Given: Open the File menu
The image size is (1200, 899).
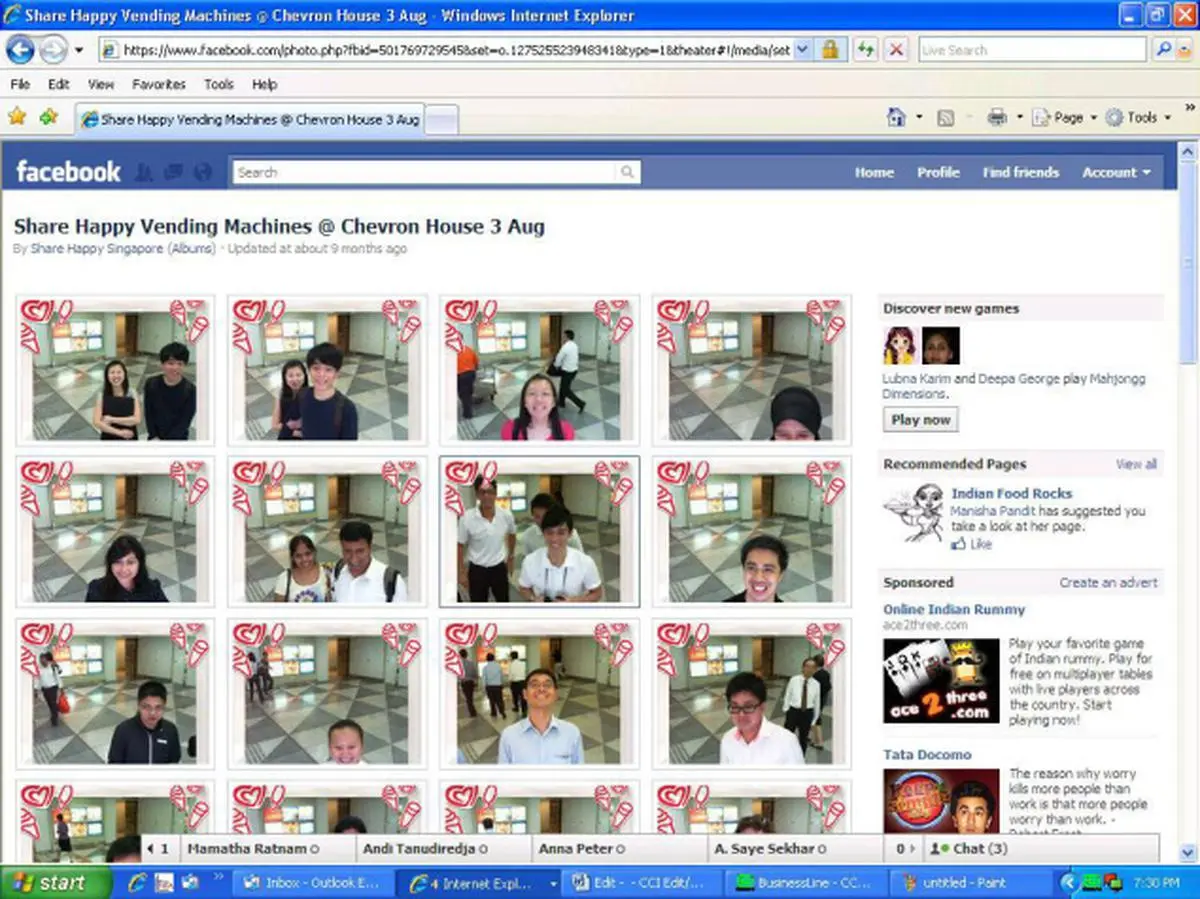Looking at the screenshot, I should point(20,85).
